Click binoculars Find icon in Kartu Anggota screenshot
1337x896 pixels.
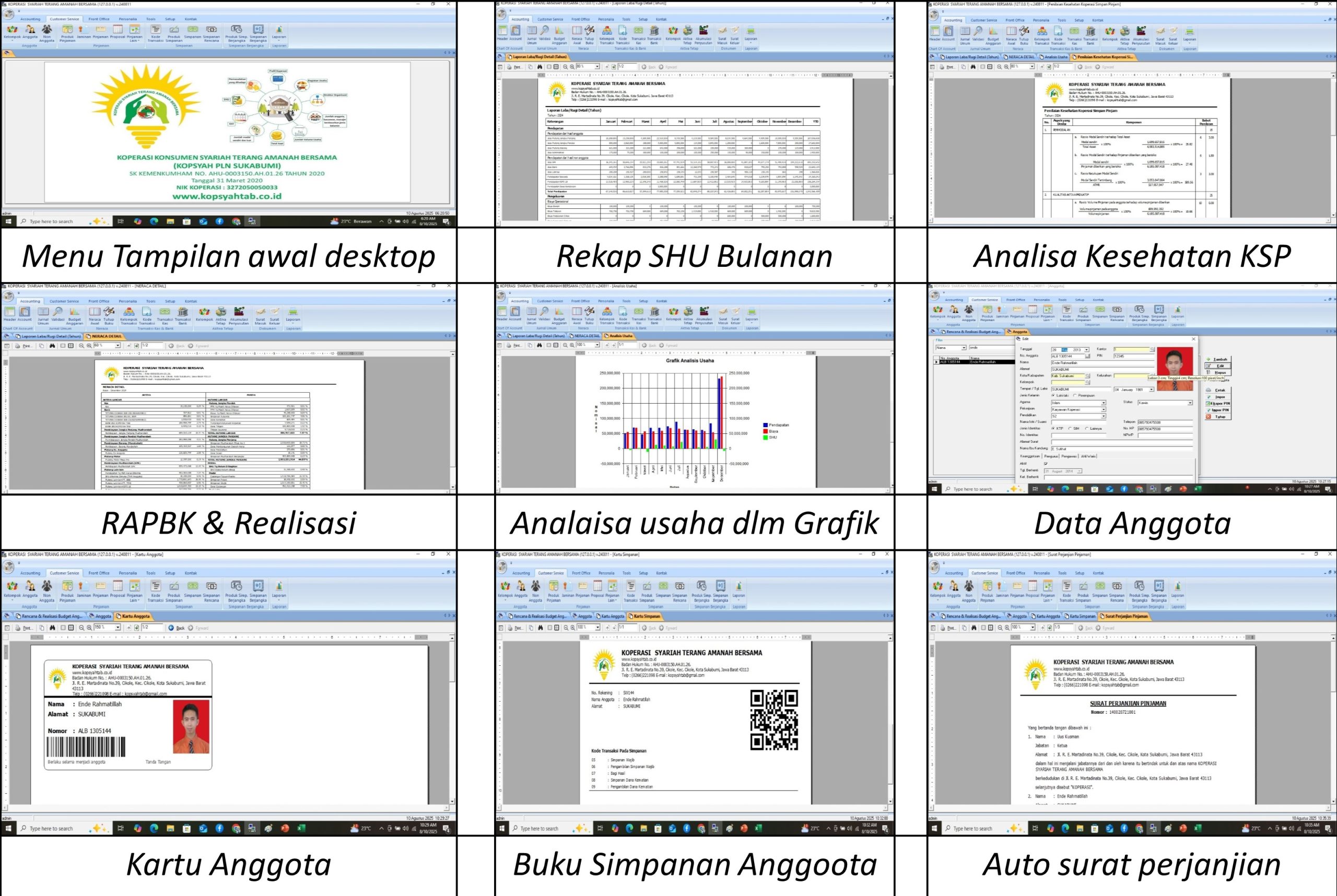[52, 628]
